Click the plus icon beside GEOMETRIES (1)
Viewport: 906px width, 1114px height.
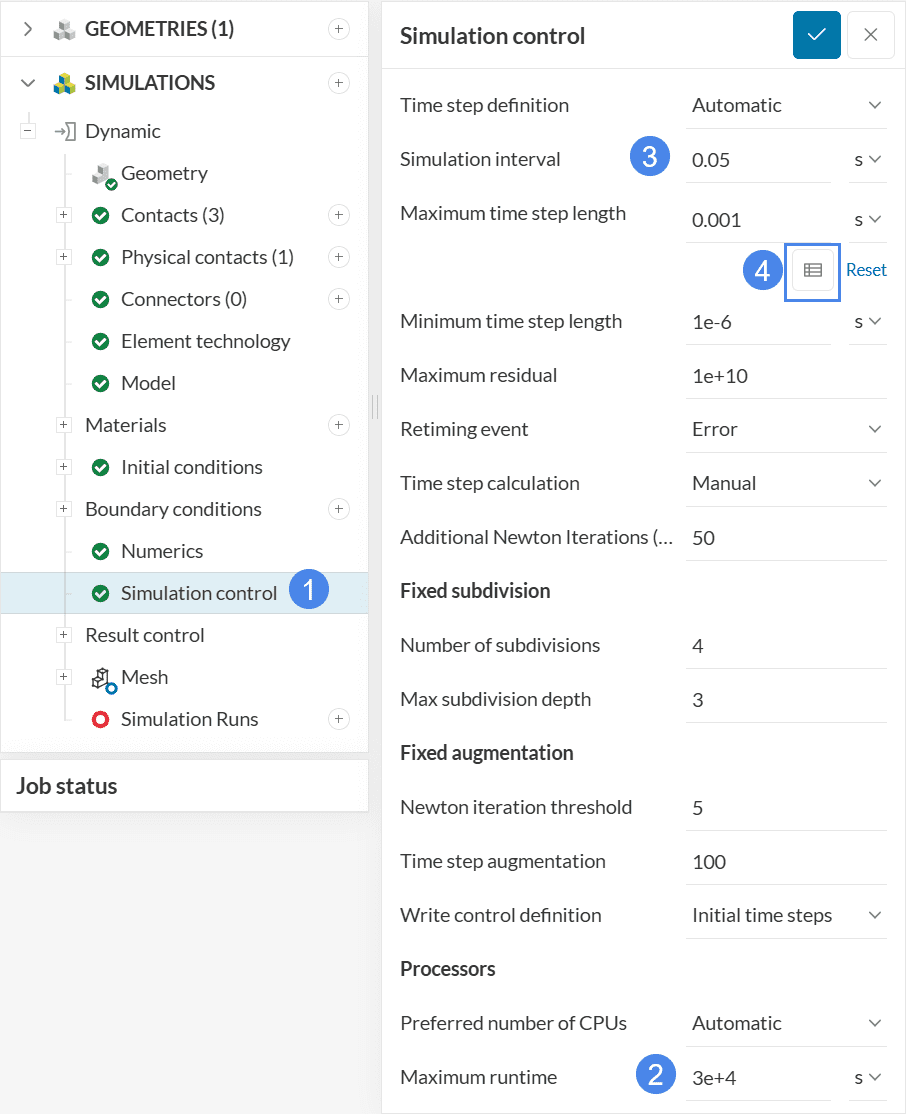click(x=339, y=29)
